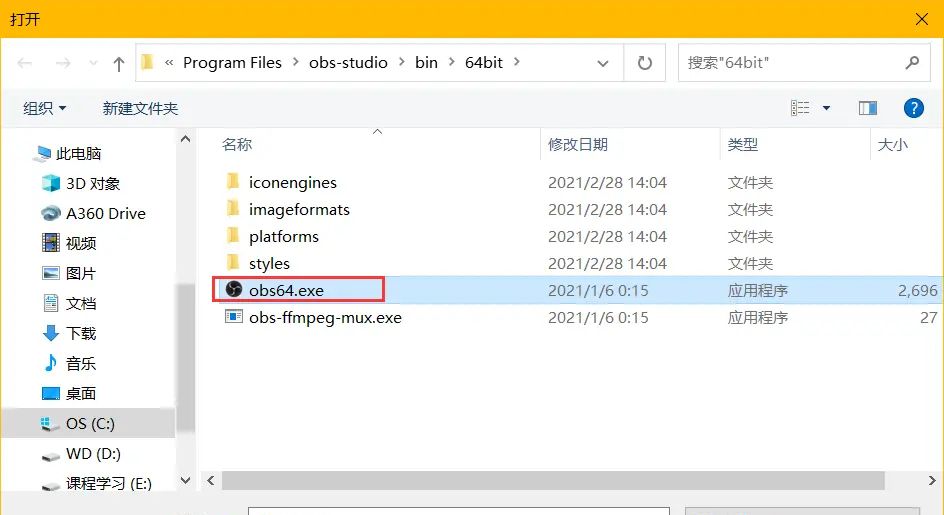
Task: Expand chevron after Program Files
Action: [x=296, y=62]
